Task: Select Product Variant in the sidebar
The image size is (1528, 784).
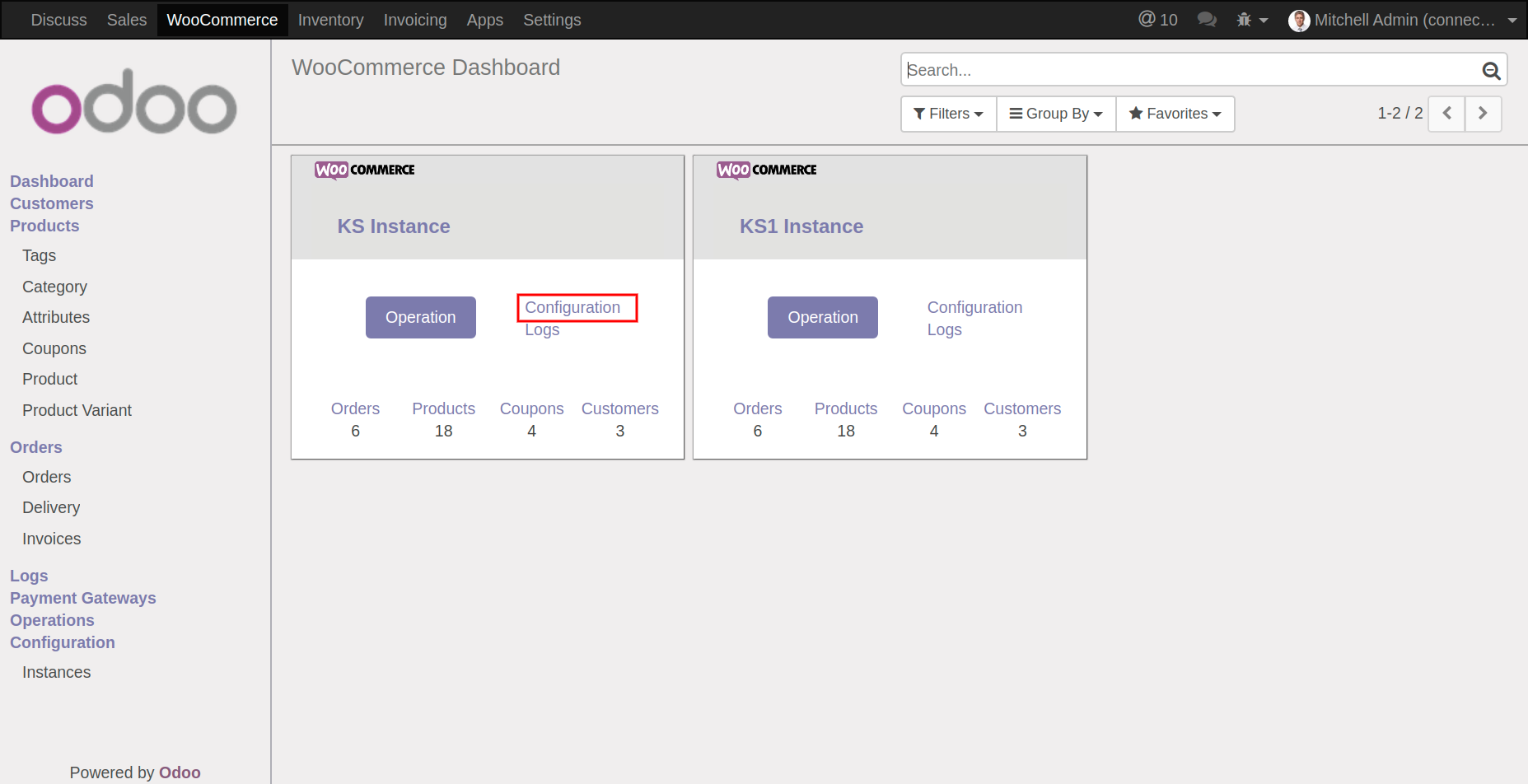Action: click(77, 410)
